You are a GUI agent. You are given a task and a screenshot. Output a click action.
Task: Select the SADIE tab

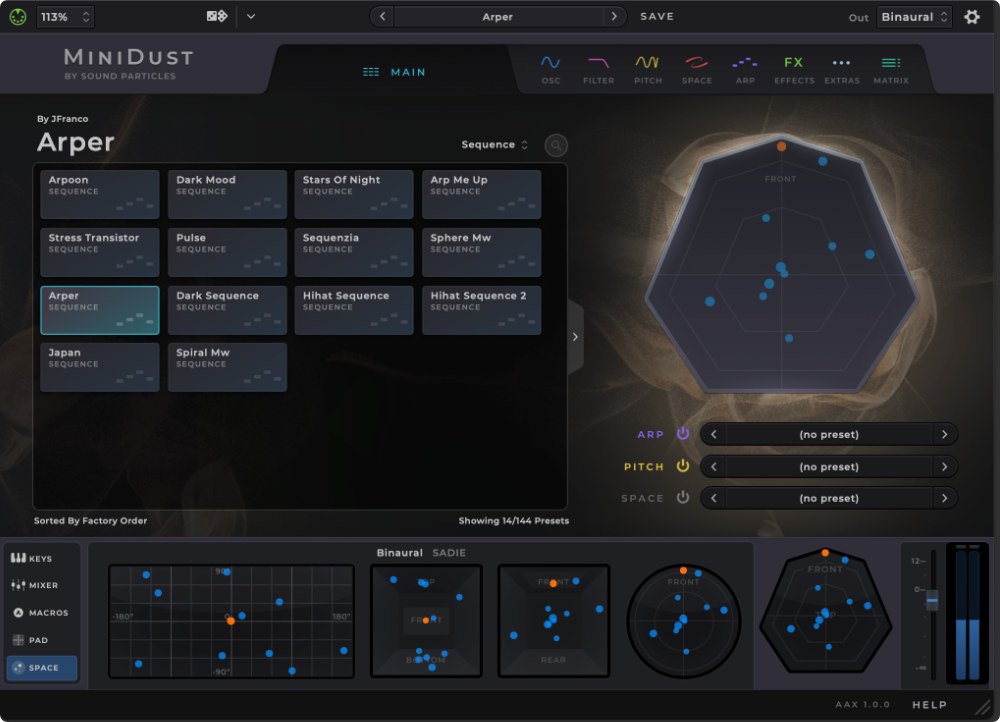(449, 553)
